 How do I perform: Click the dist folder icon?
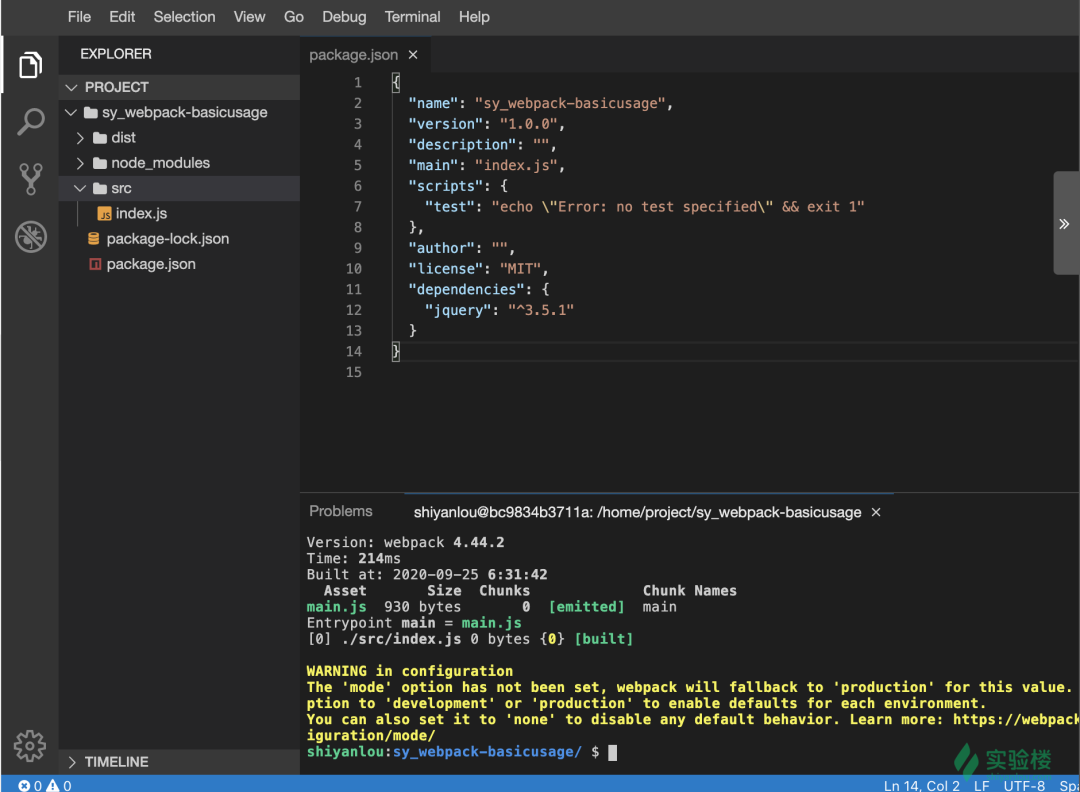(x=100, y=138)
